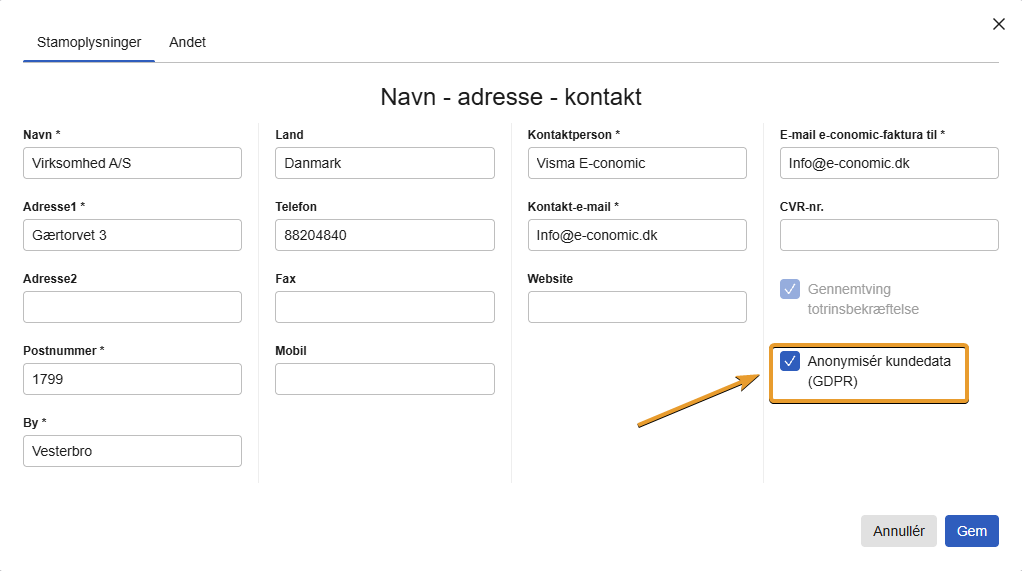Save changes with the Gem button

(971, 531)
